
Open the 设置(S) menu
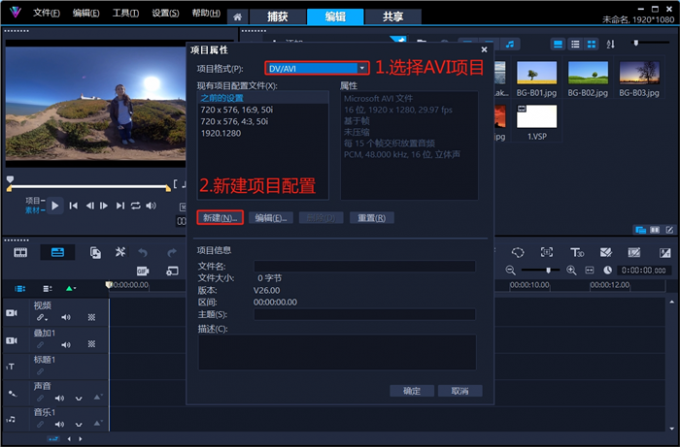165,13
